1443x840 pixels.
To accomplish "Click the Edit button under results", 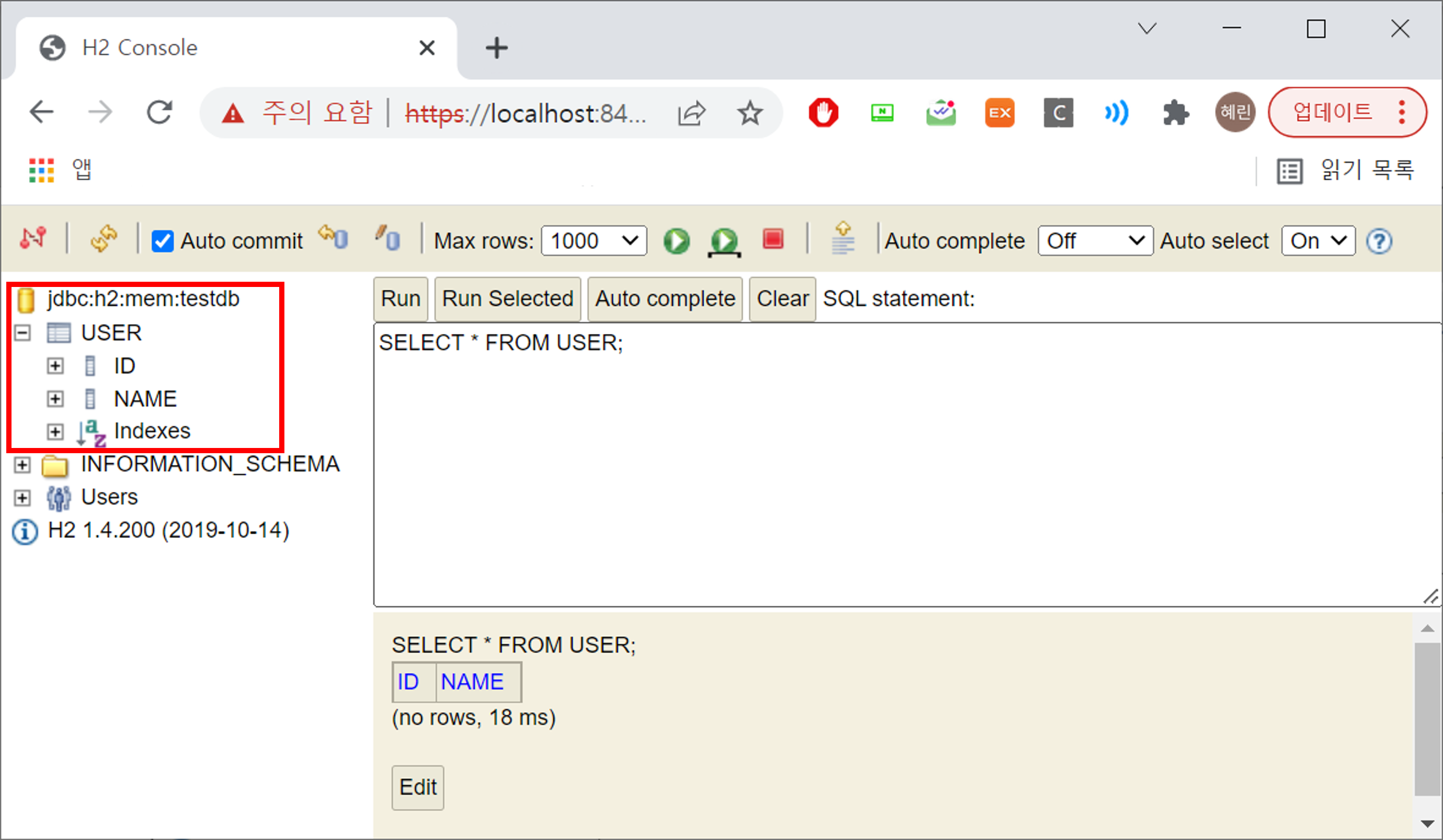I will [417, 787].
